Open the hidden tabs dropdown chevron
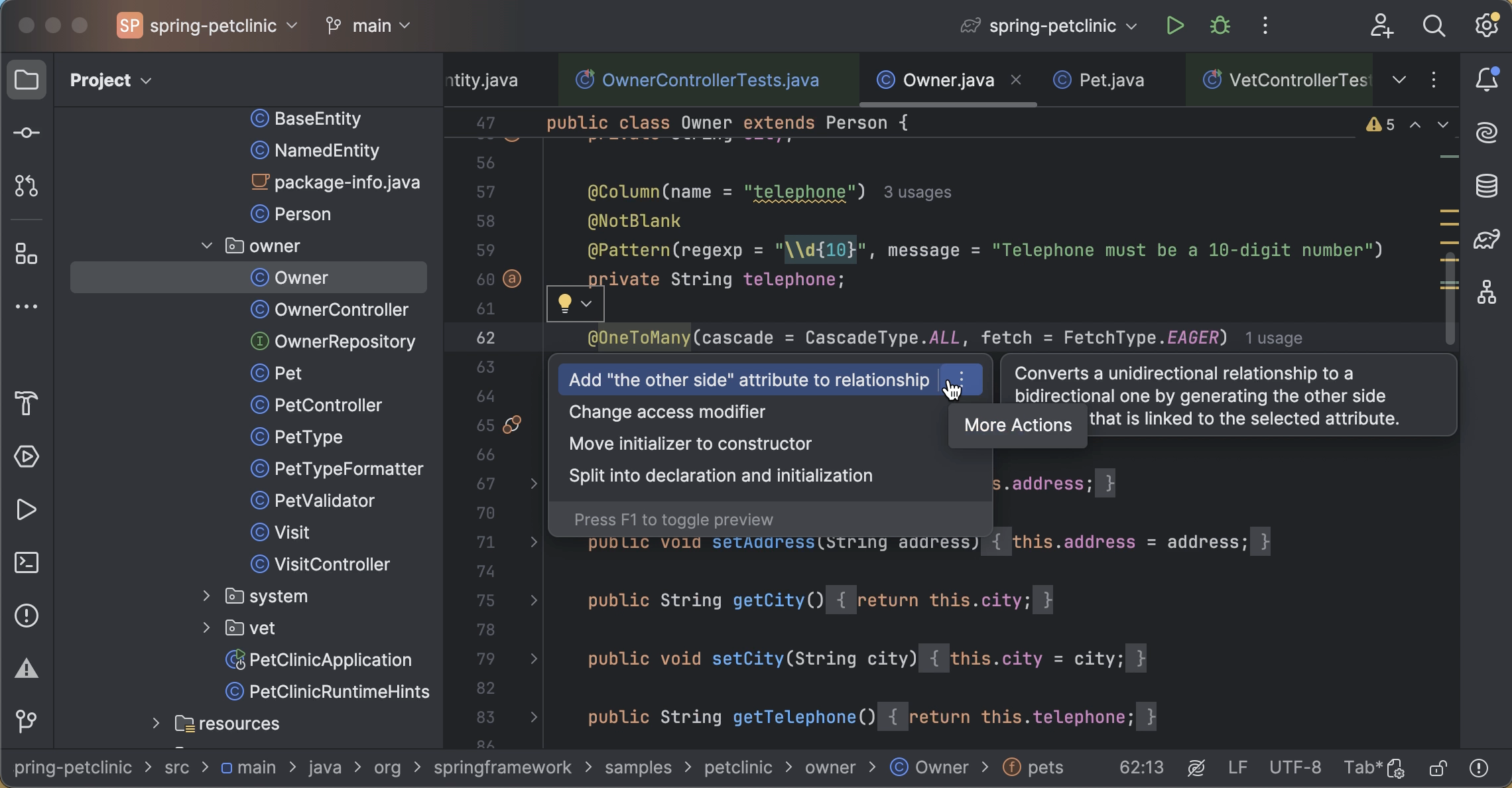Image resolution: width=1512 pixels, height=788 pixels. point(1399,80)
